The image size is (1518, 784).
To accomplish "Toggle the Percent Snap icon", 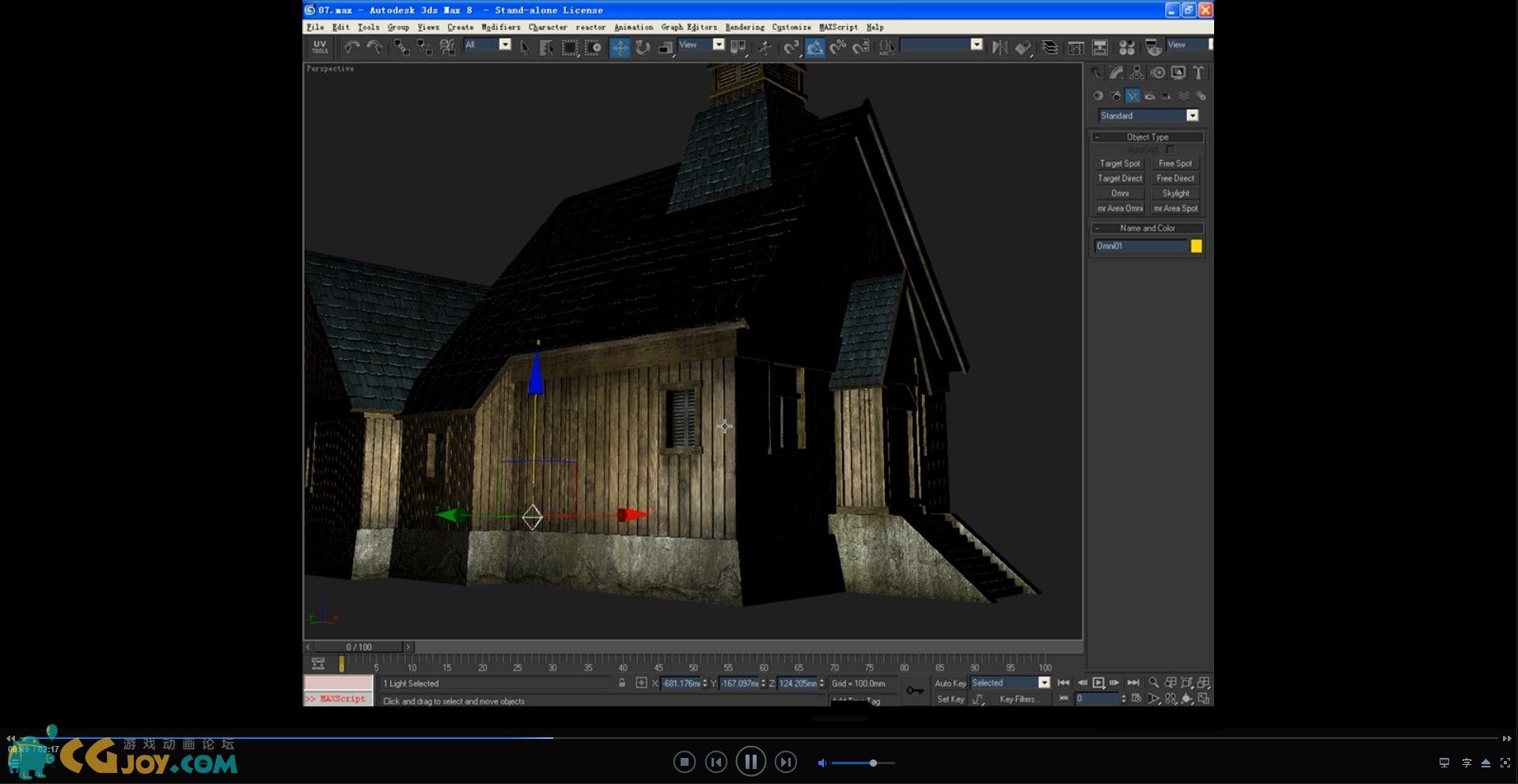I will click(x=838, y=47).
